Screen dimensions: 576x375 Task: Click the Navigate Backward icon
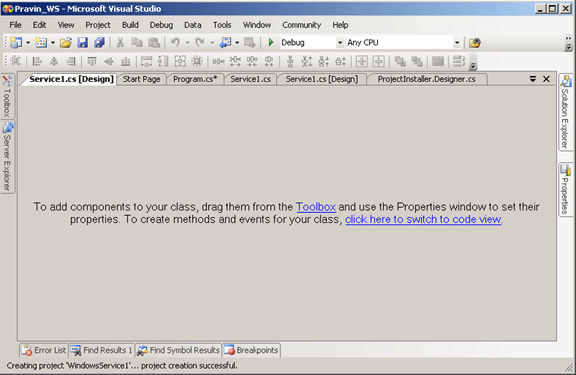pyautogui.click(x=225, y=43)
